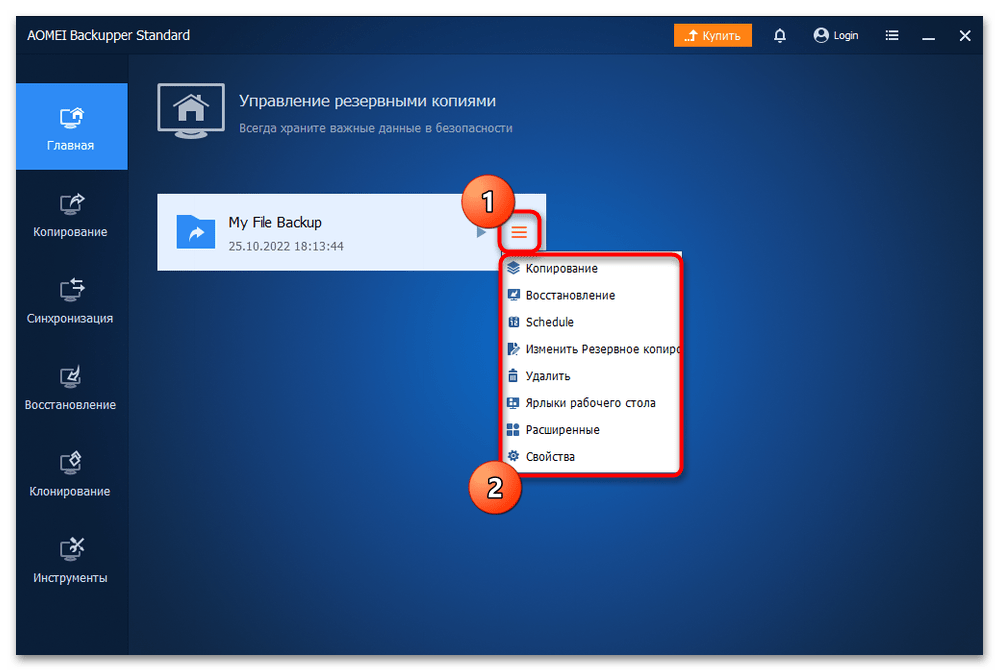
Task: Open the title bar list menu icon
Action: click(x=892, y=36)
